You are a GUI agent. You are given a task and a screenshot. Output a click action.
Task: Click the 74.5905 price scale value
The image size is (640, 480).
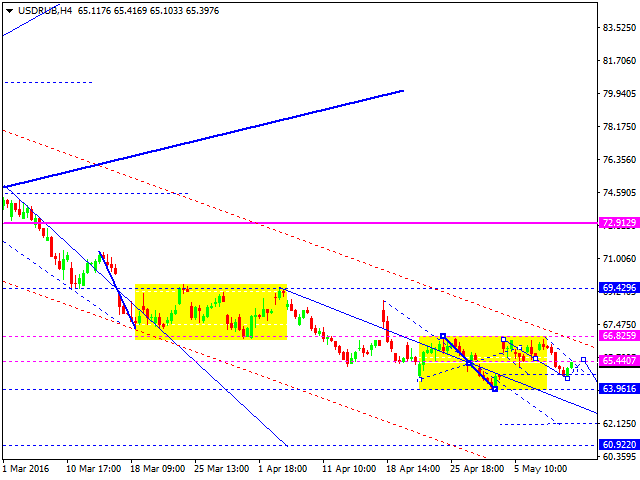tap(619, 193)
